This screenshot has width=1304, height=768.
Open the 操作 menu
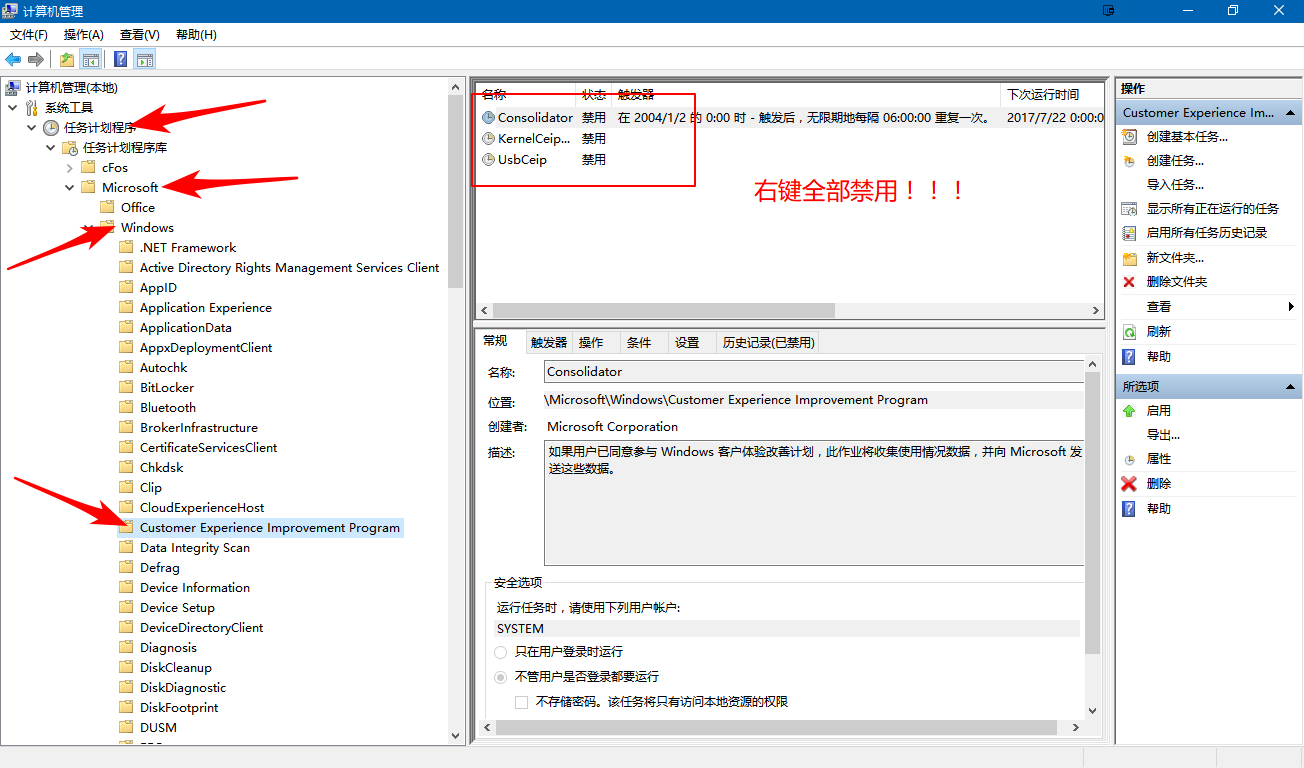point(83,34)
